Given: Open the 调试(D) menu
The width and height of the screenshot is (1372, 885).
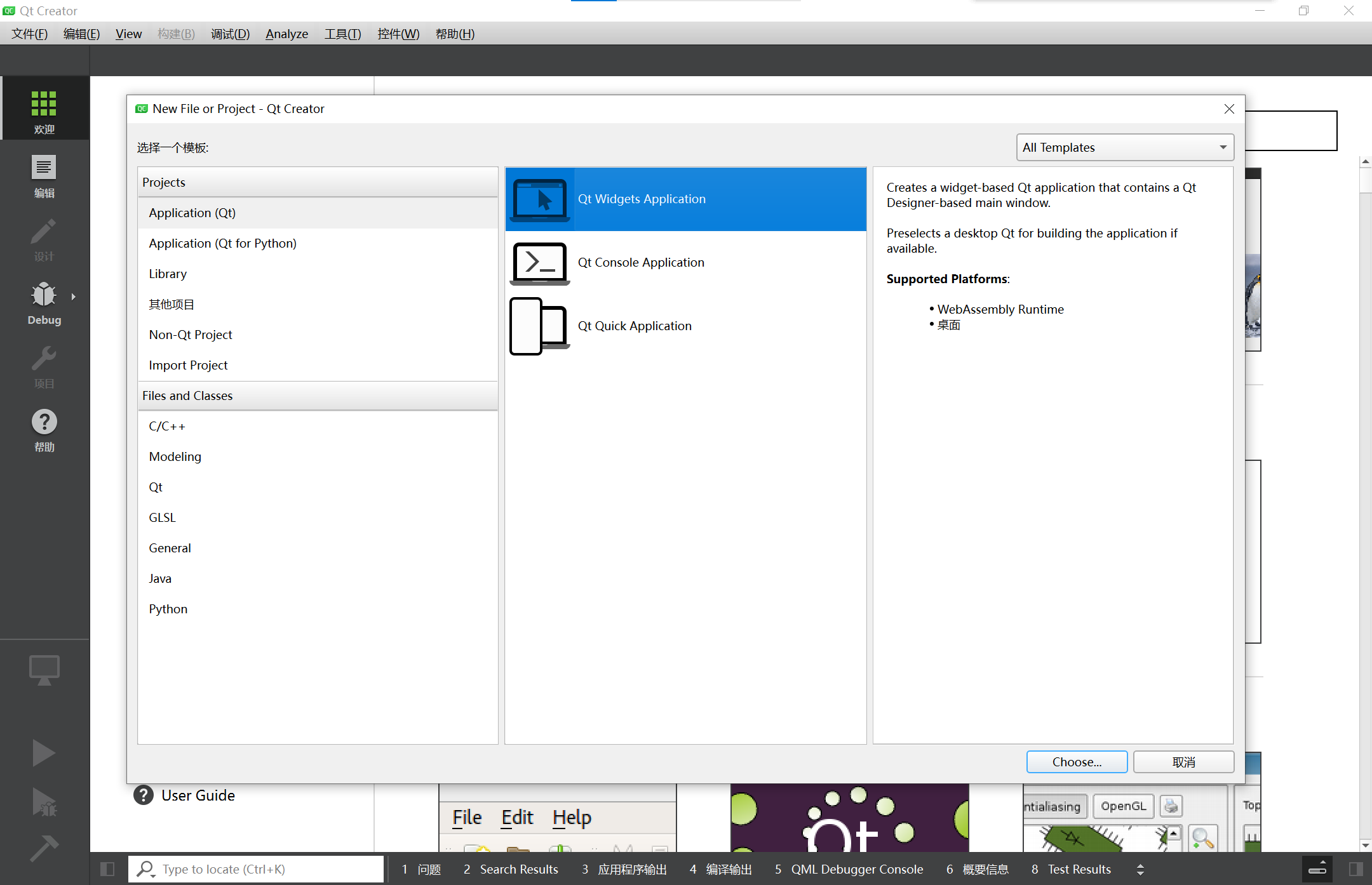Looking at the screenshot, I should [x=230, y=34].
